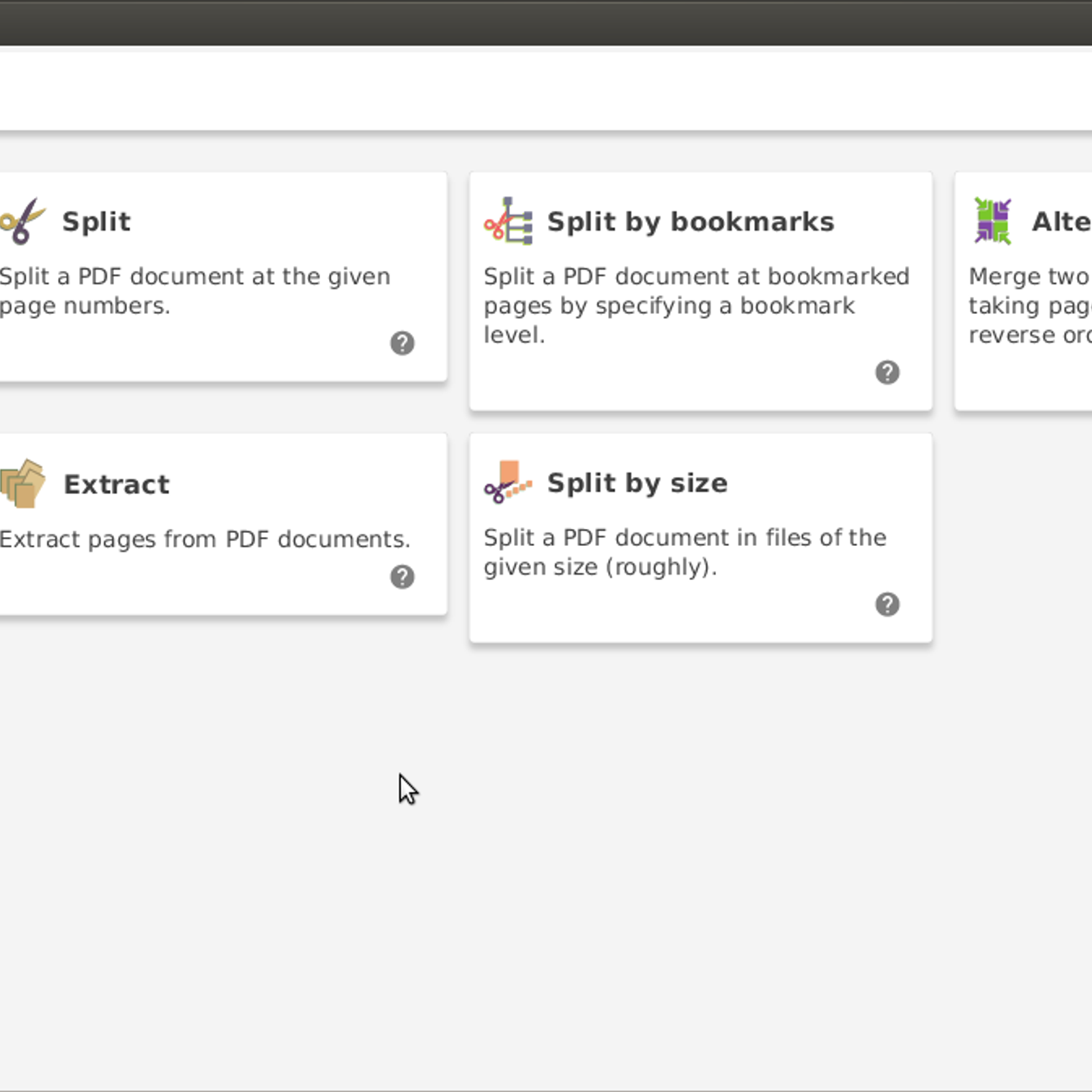
Task: Open the Split by bookmarks title
Action: (x=690, y=222)
